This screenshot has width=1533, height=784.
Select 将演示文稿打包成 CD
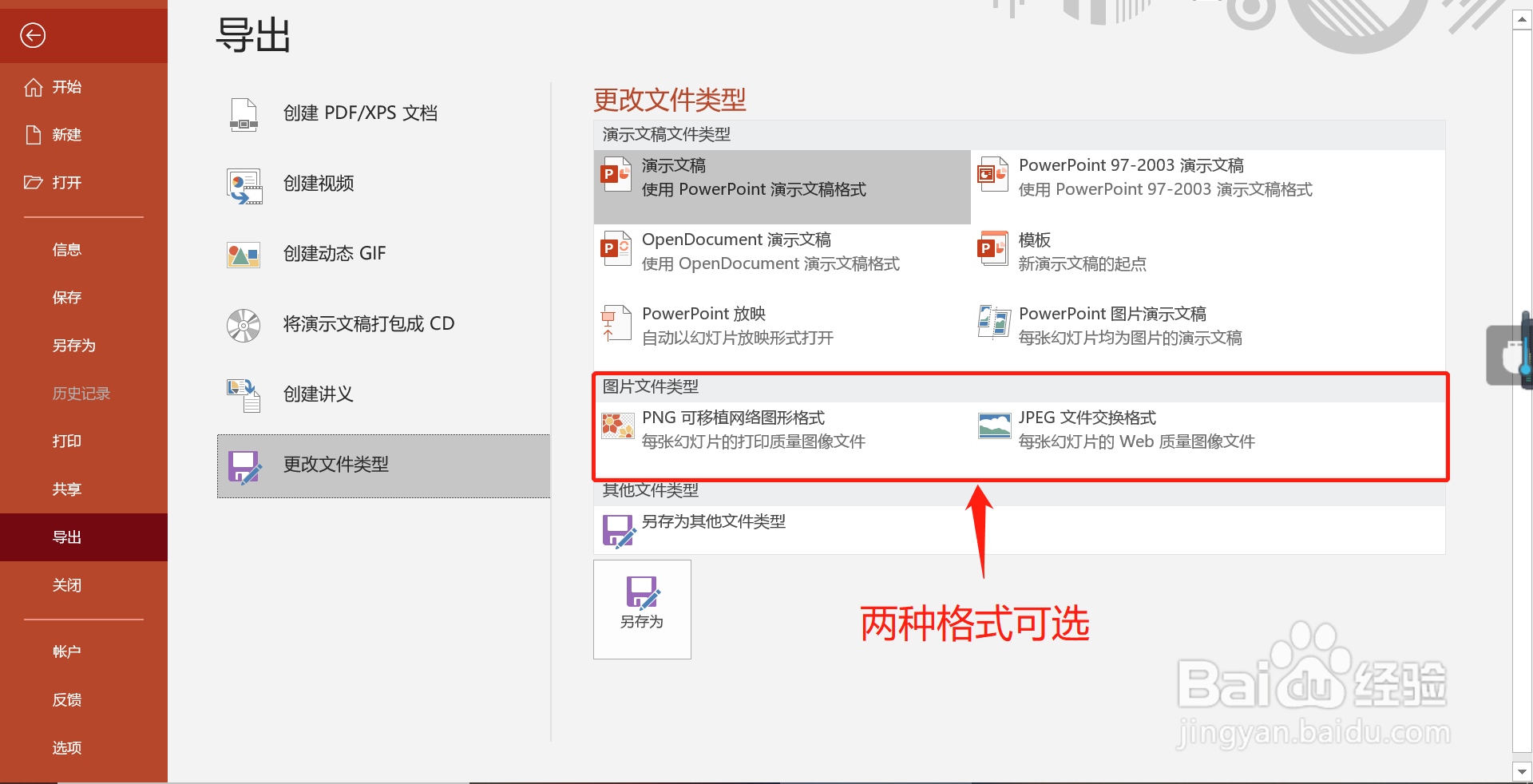pyautogui.click(x=369, y=323)
